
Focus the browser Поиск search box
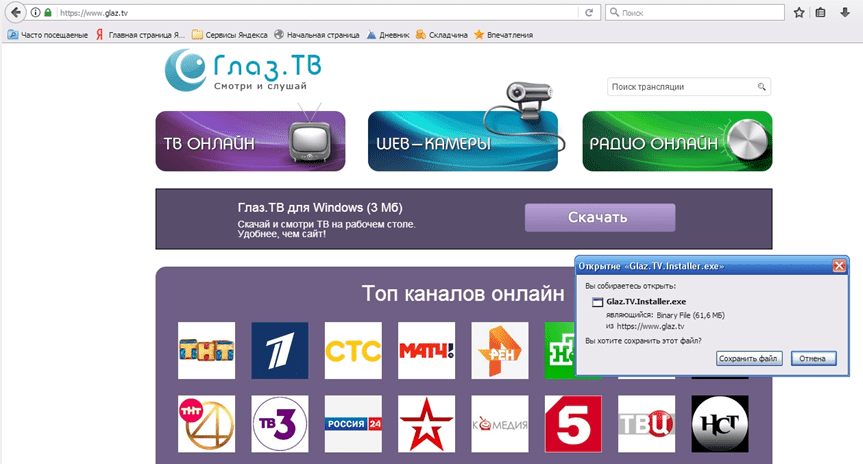[x=695, y=12]
